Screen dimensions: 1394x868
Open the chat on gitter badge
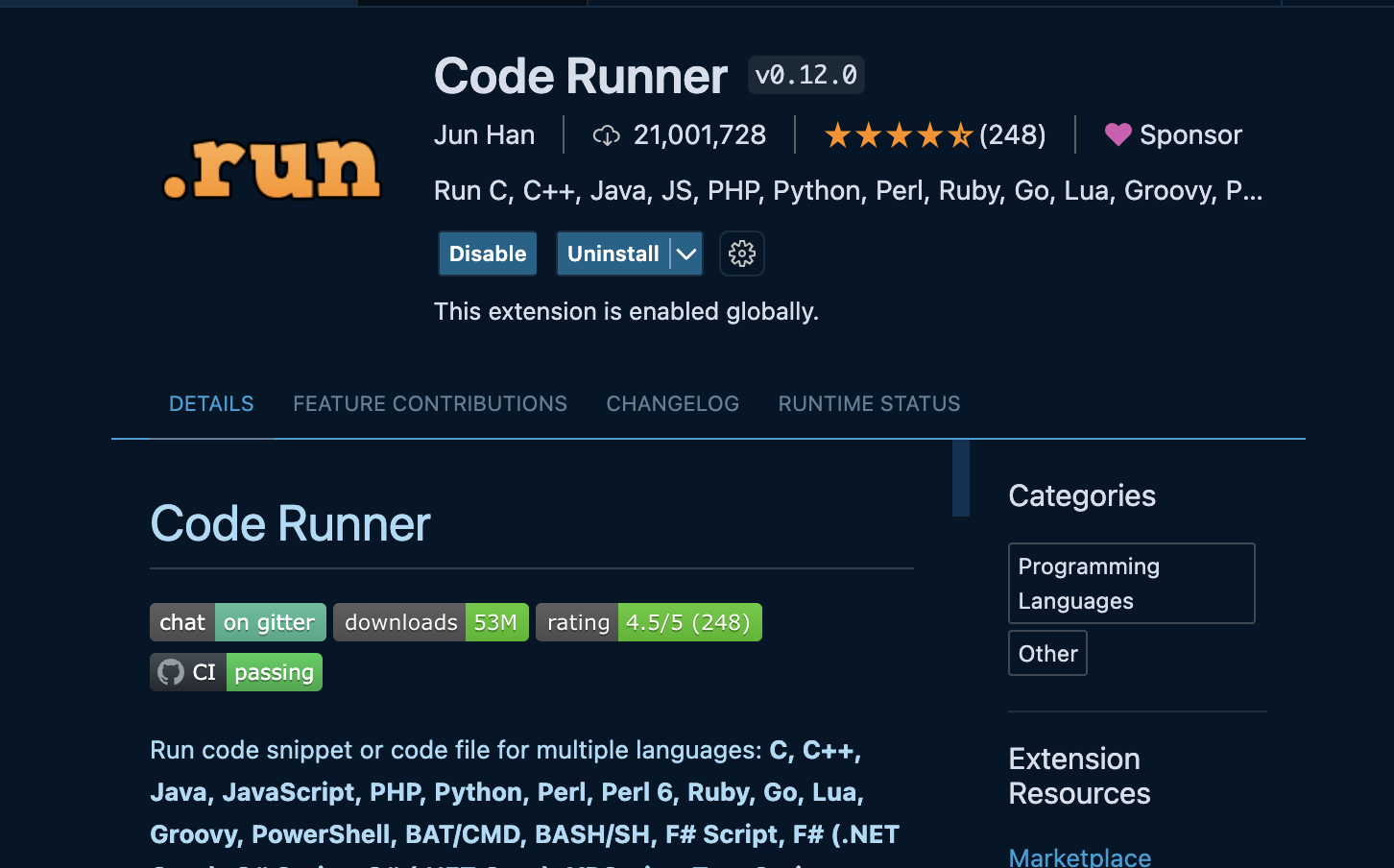(x=238, y=622)
